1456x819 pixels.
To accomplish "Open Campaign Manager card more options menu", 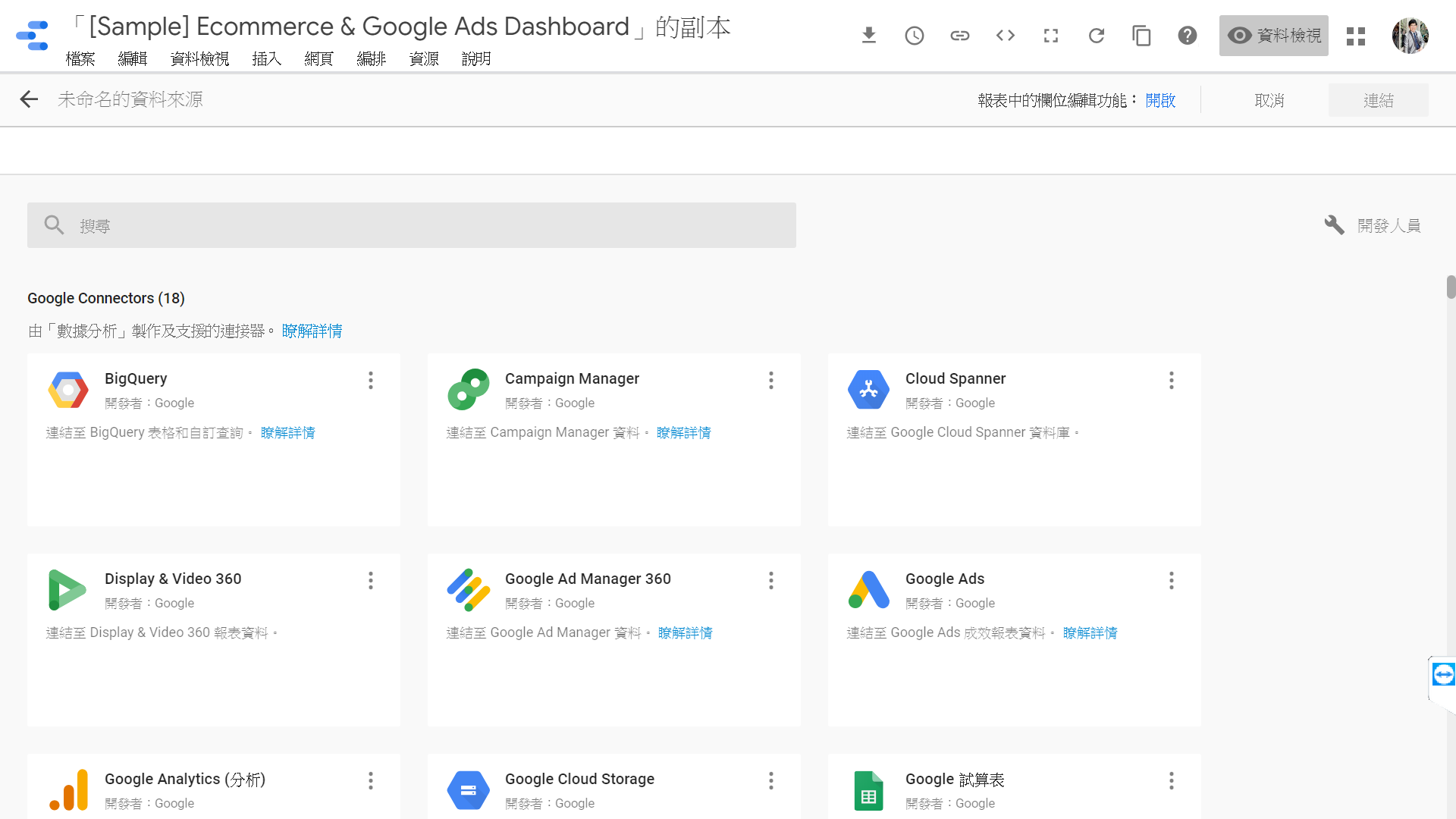I will (x=771, y=381).
